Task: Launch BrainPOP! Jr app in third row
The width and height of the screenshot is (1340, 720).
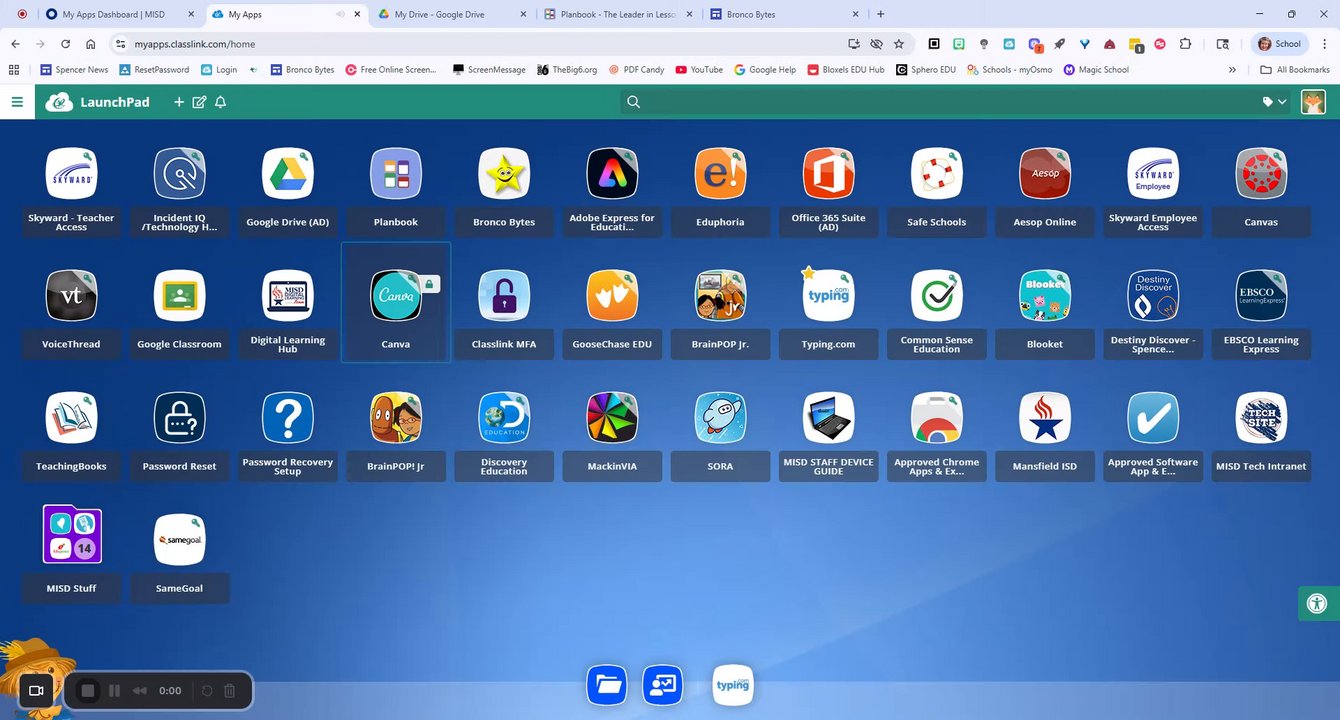Action: [x=396, y=418]
